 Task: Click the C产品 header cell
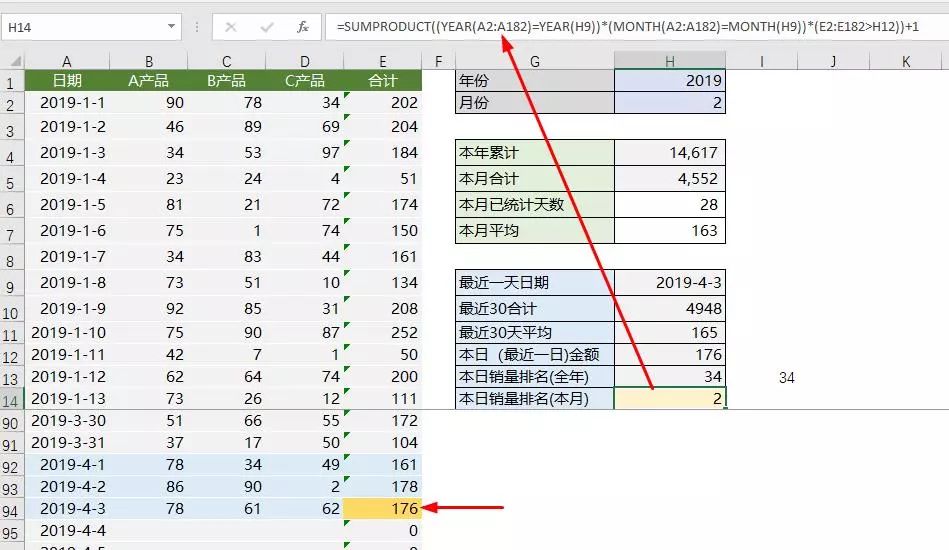304,80
